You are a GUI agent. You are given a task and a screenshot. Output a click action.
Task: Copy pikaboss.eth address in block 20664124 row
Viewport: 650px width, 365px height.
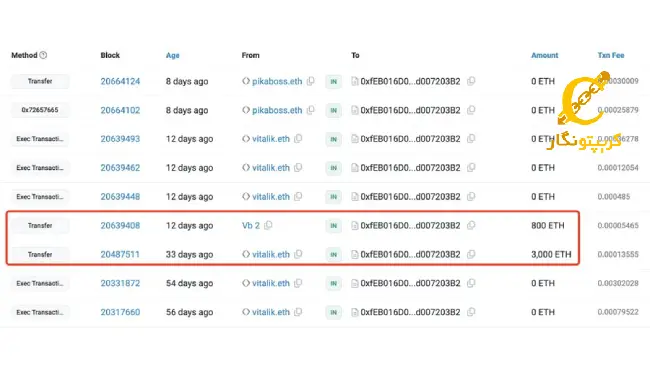tap(310, 81)
